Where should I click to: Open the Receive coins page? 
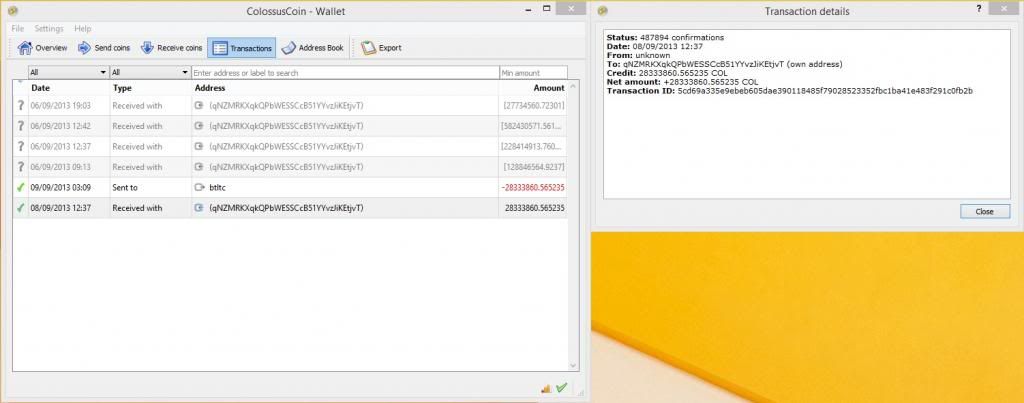(171, 48)
